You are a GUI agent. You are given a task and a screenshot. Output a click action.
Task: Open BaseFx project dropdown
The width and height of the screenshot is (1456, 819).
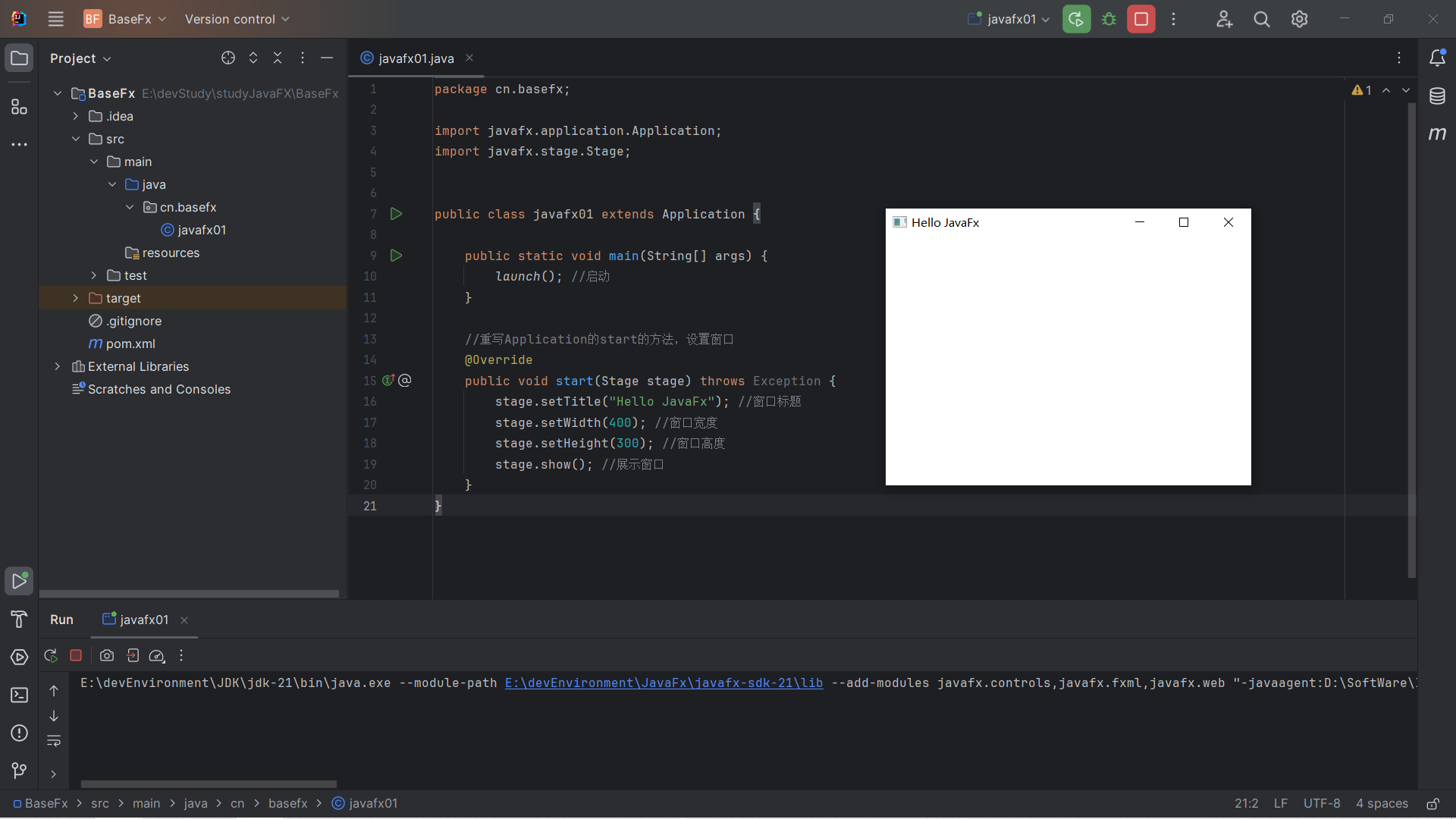[x=125, y=19]
